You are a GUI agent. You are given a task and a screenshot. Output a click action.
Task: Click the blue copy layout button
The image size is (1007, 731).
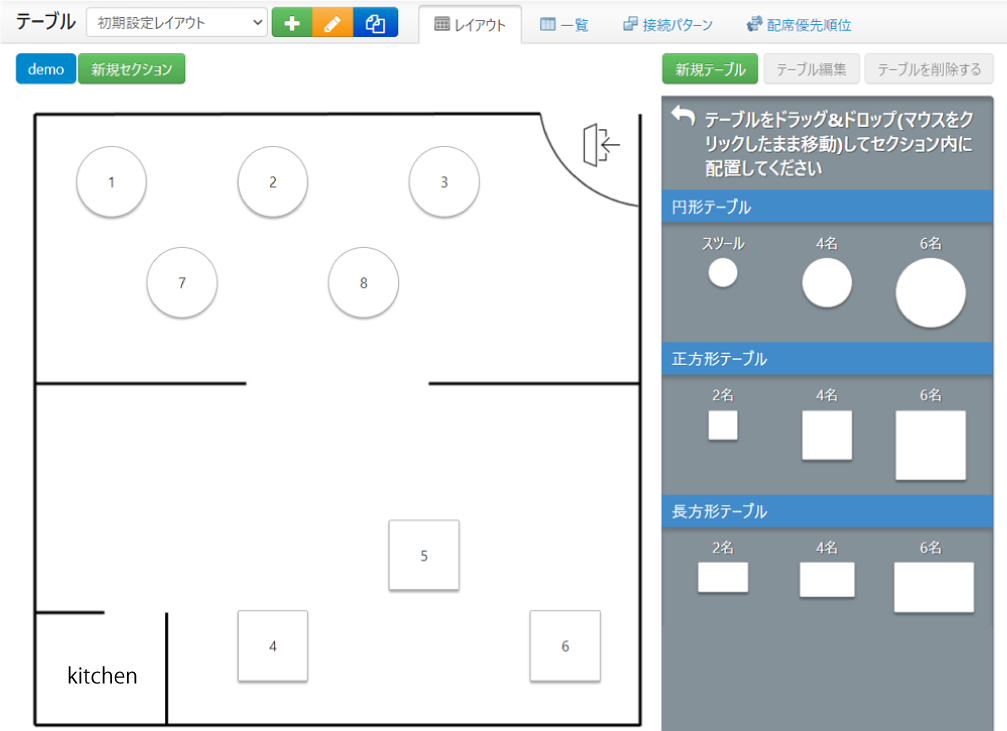pyautogui.click(x=375, y=23)
